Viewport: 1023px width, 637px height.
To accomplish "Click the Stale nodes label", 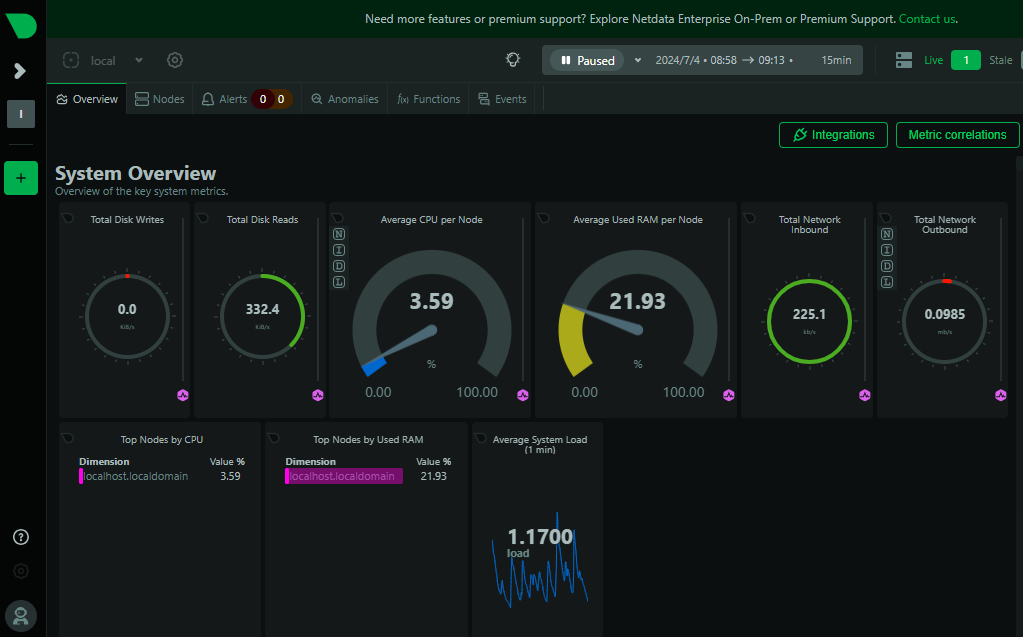I will click(x=1000, y=60).
